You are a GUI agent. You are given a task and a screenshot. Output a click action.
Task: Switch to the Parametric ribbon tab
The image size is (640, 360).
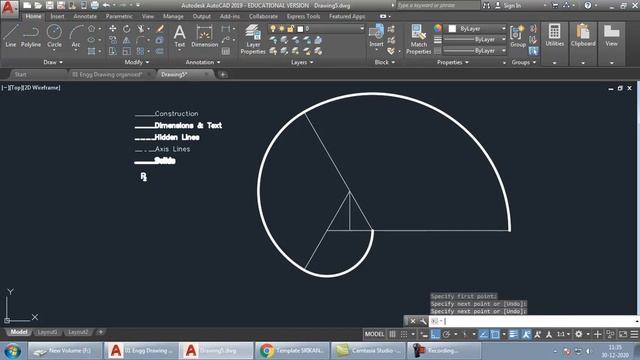[x=119, y=16]
